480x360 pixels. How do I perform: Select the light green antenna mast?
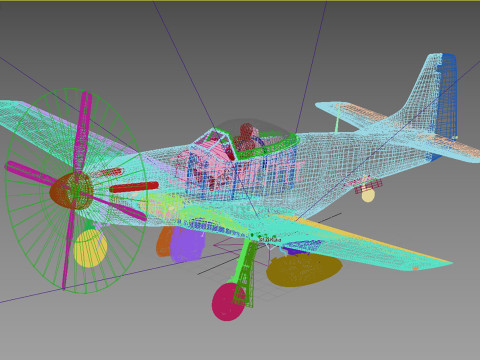click(337, 119)
